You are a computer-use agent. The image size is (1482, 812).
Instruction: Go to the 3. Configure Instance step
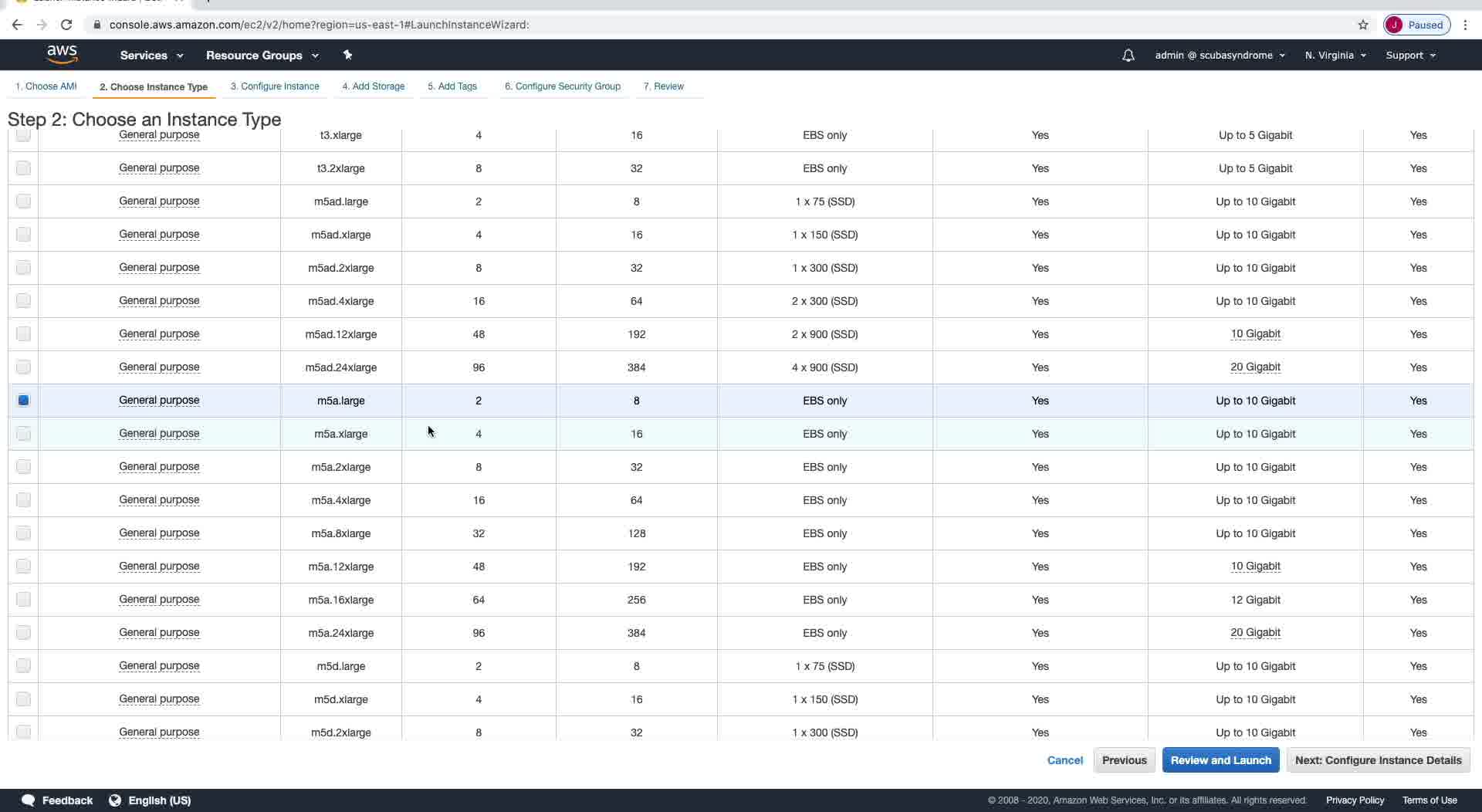[275, 86]
